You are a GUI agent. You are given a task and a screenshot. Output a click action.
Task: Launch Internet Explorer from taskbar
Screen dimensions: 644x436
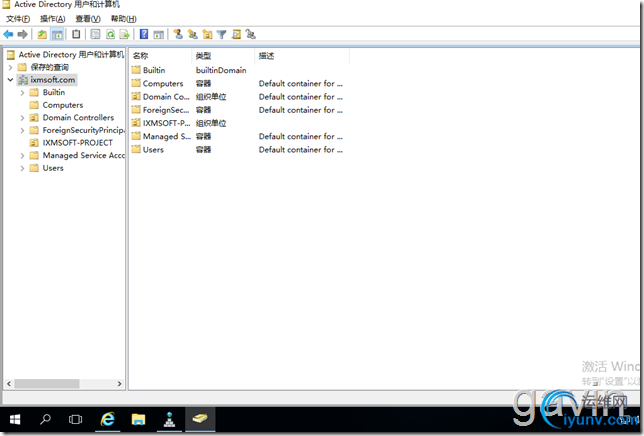(108, 420)
